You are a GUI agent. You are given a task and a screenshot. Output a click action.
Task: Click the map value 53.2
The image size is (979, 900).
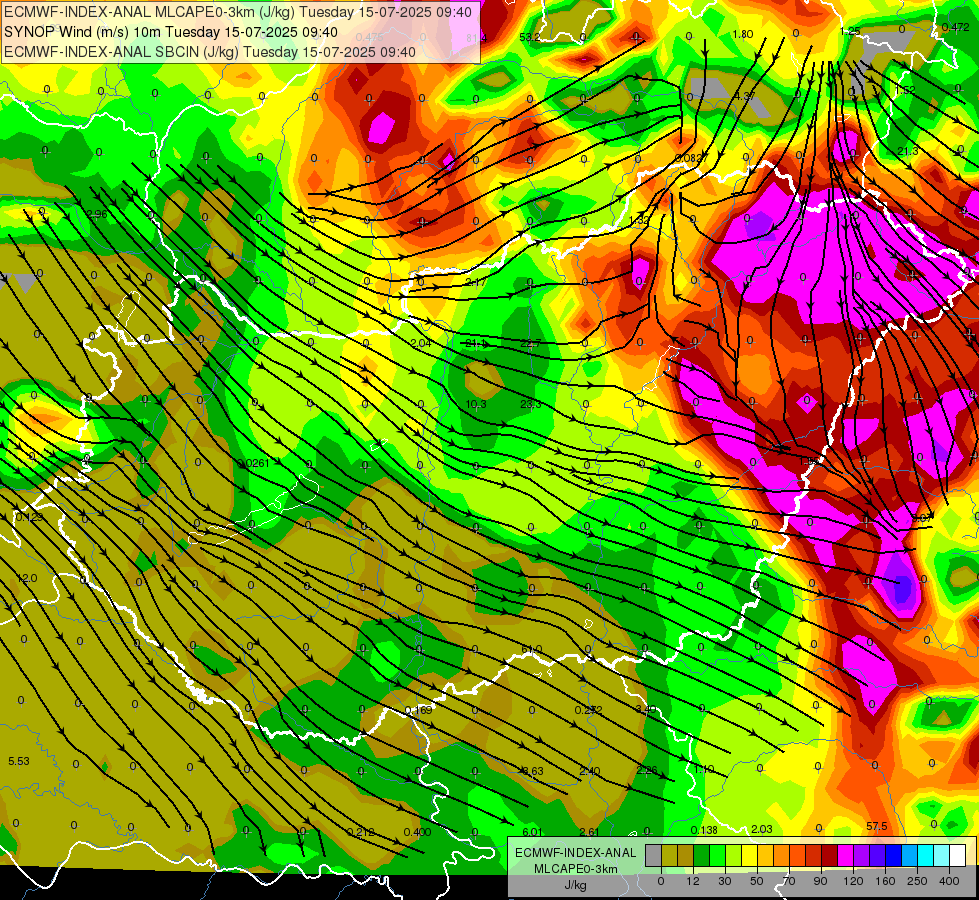[x=530, y=37]
